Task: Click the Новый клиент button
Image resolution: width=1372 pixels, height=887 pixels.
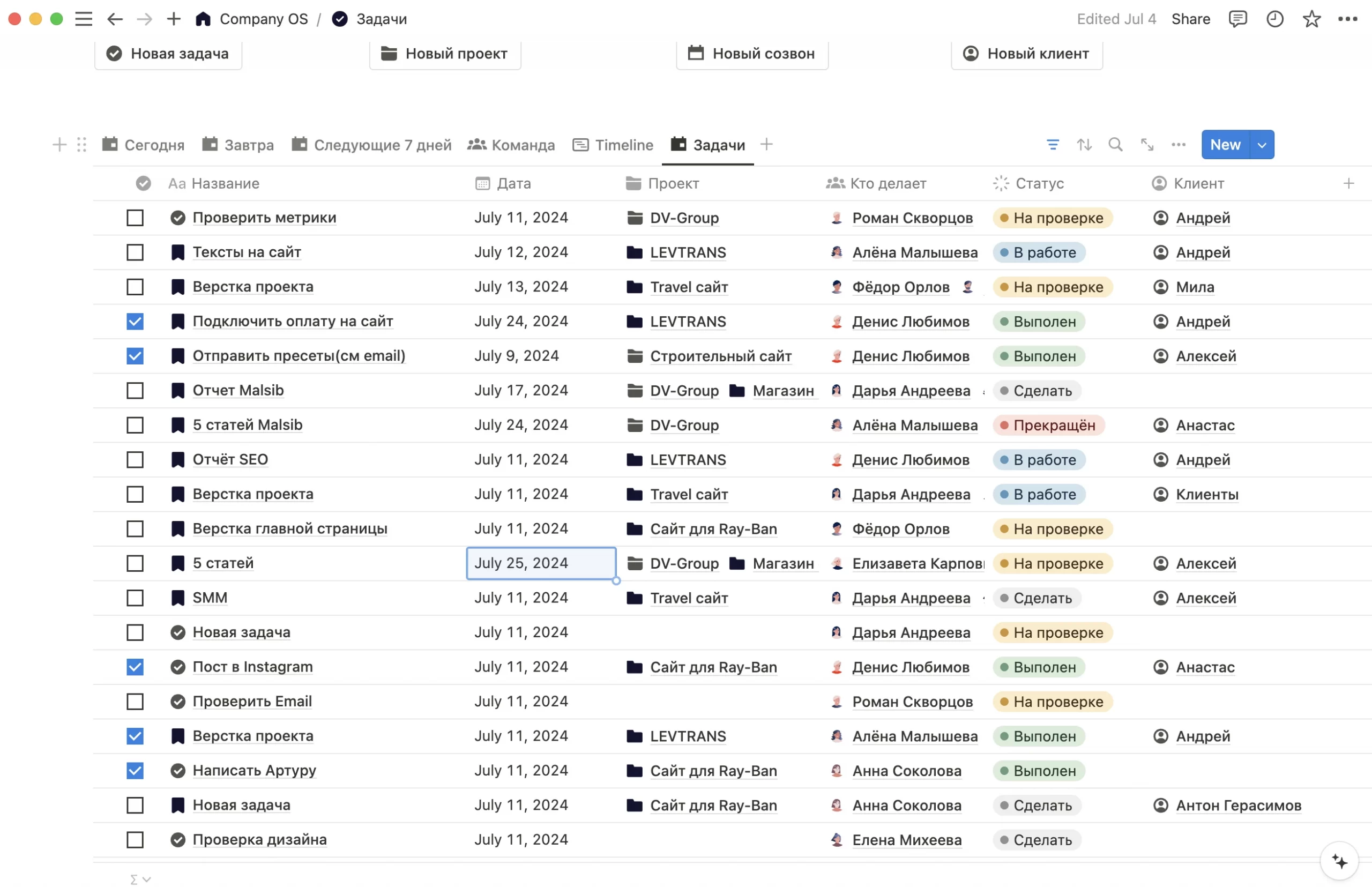Action: coord(1026,54)
